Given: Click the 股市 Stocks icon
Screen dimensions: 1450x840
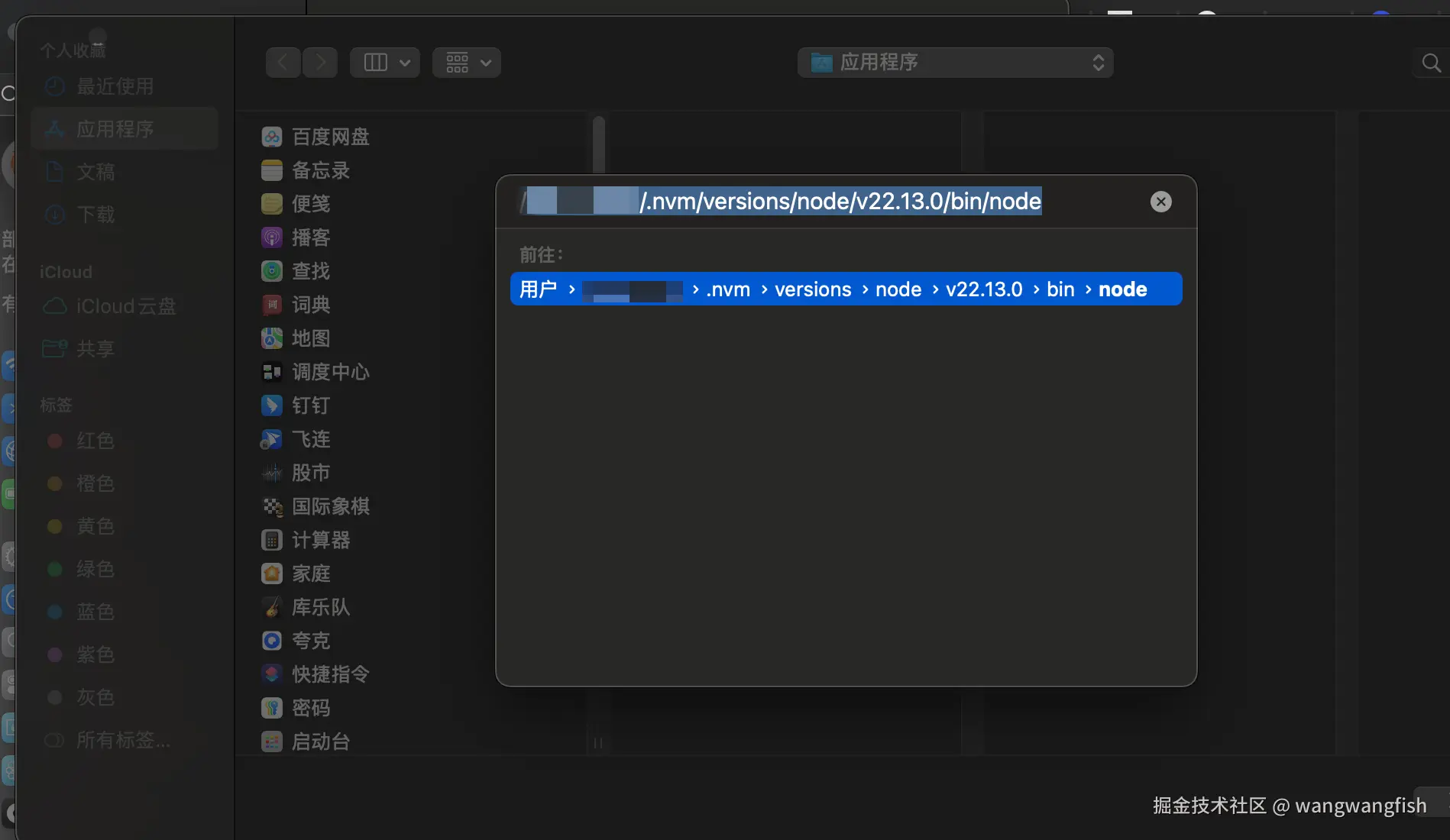Looking at the screenshot, I should [272, 473].
